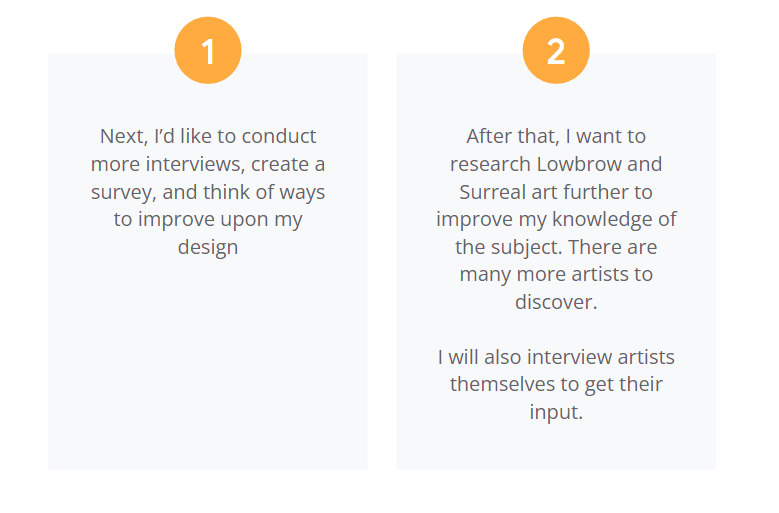Select the second step card background
This screenshot has width=779, height=513.
click(556, 262)
